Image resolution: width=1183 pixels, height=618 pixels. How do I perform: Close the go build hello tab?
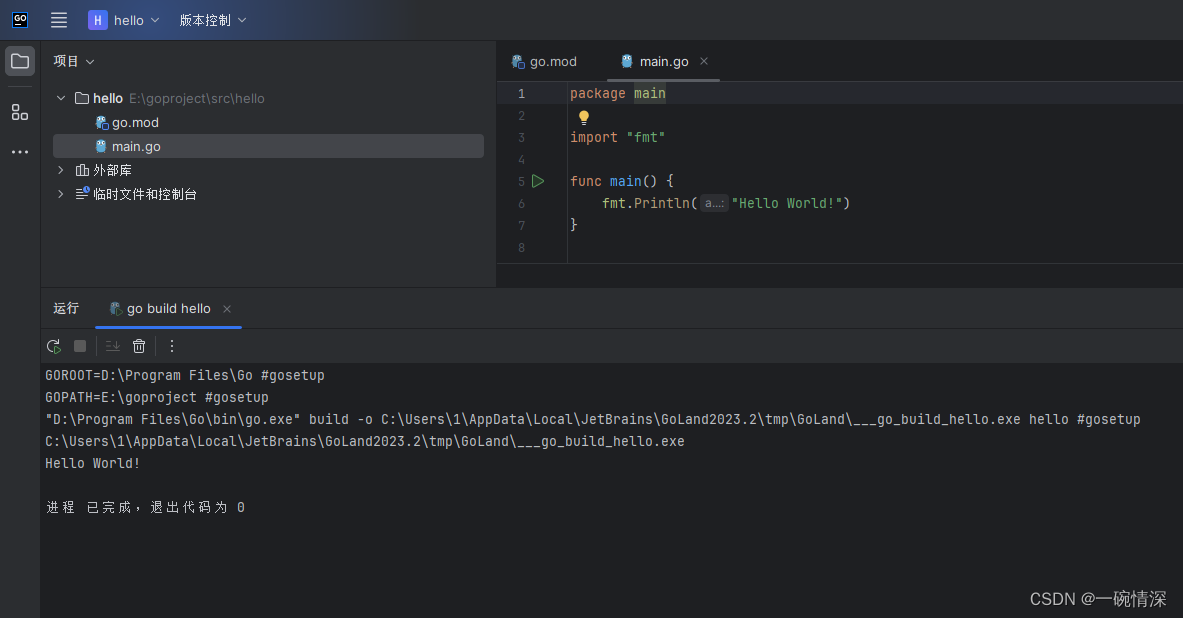[227, 309]
